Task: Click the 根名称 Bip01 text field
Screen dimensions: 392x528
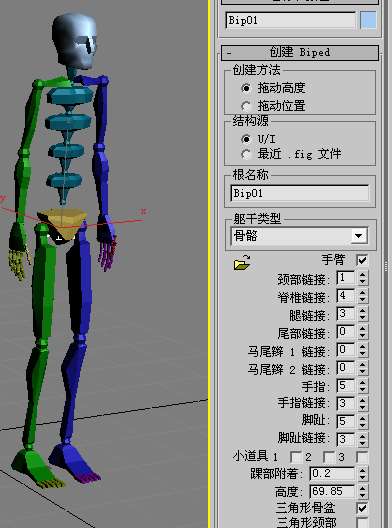Action: click(x=300, y=193)
